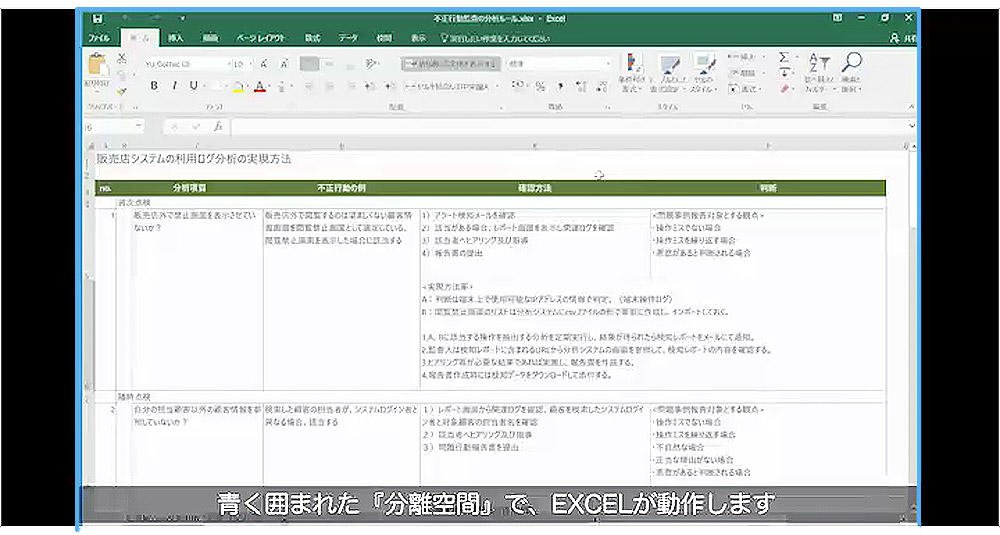Click the 共有 share button

pos(903,38)
